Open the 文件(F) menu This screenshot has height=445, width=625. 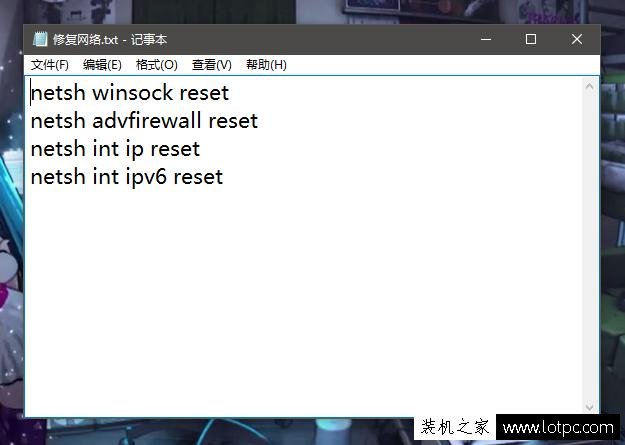click(50, 65)
